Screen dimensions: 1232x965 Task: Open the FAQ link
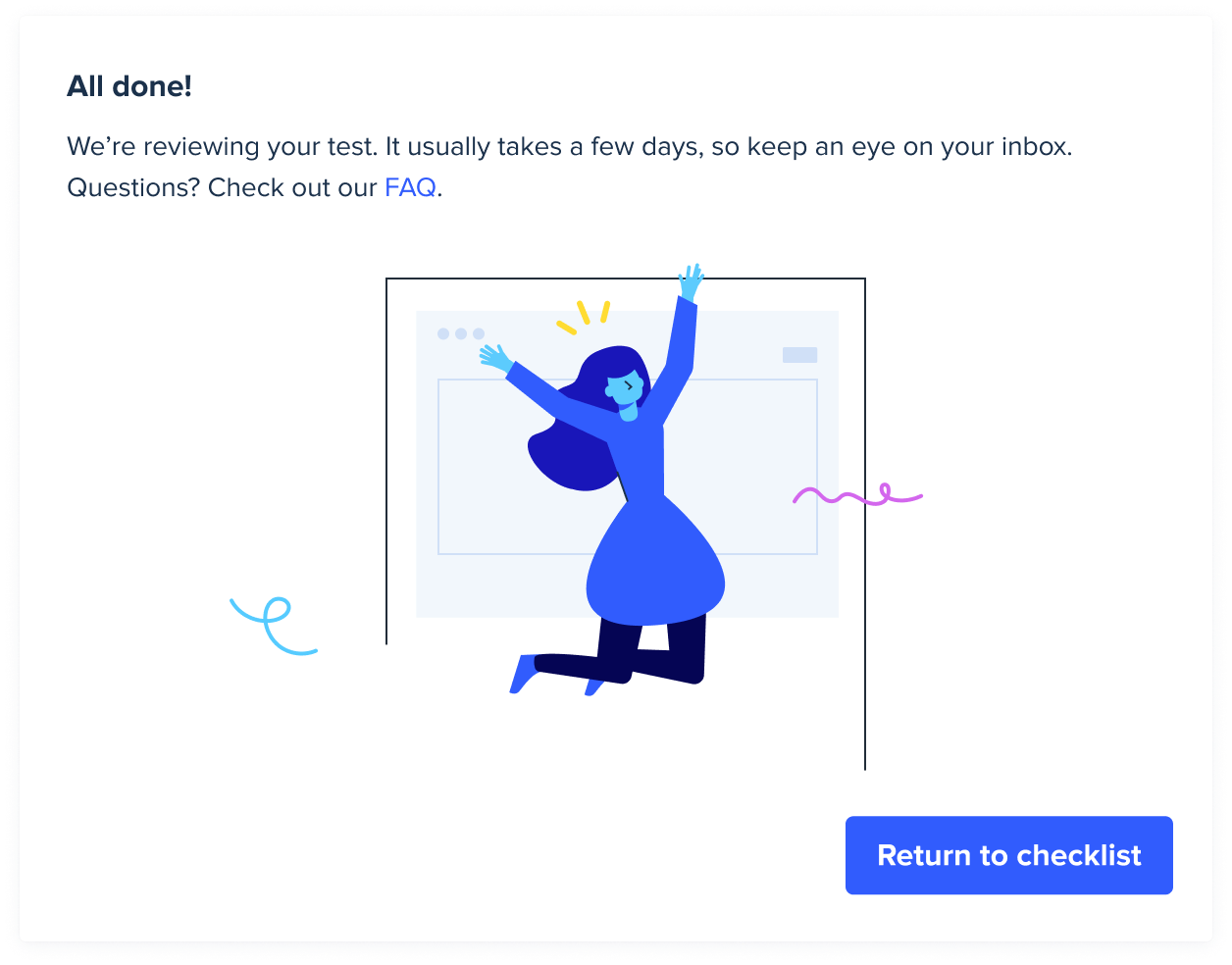pyautogui.click(x=410, y=187)
